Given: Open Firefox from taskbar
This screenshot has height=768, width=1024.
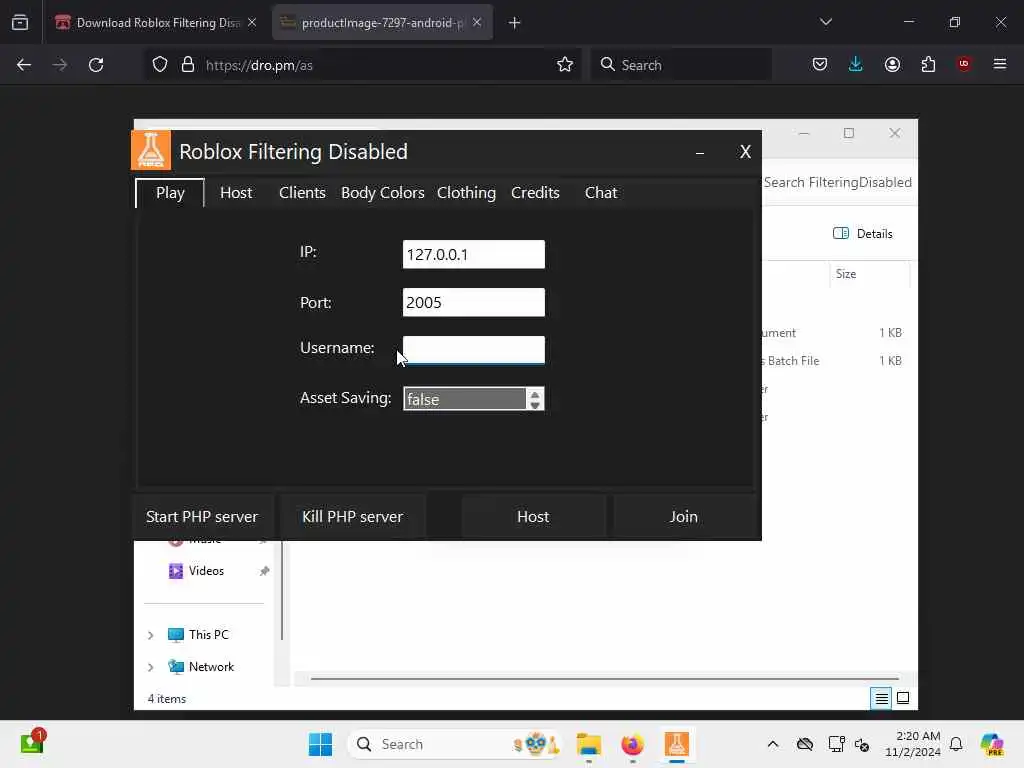Looking at the screenshot, I should [x=632, y=744].
